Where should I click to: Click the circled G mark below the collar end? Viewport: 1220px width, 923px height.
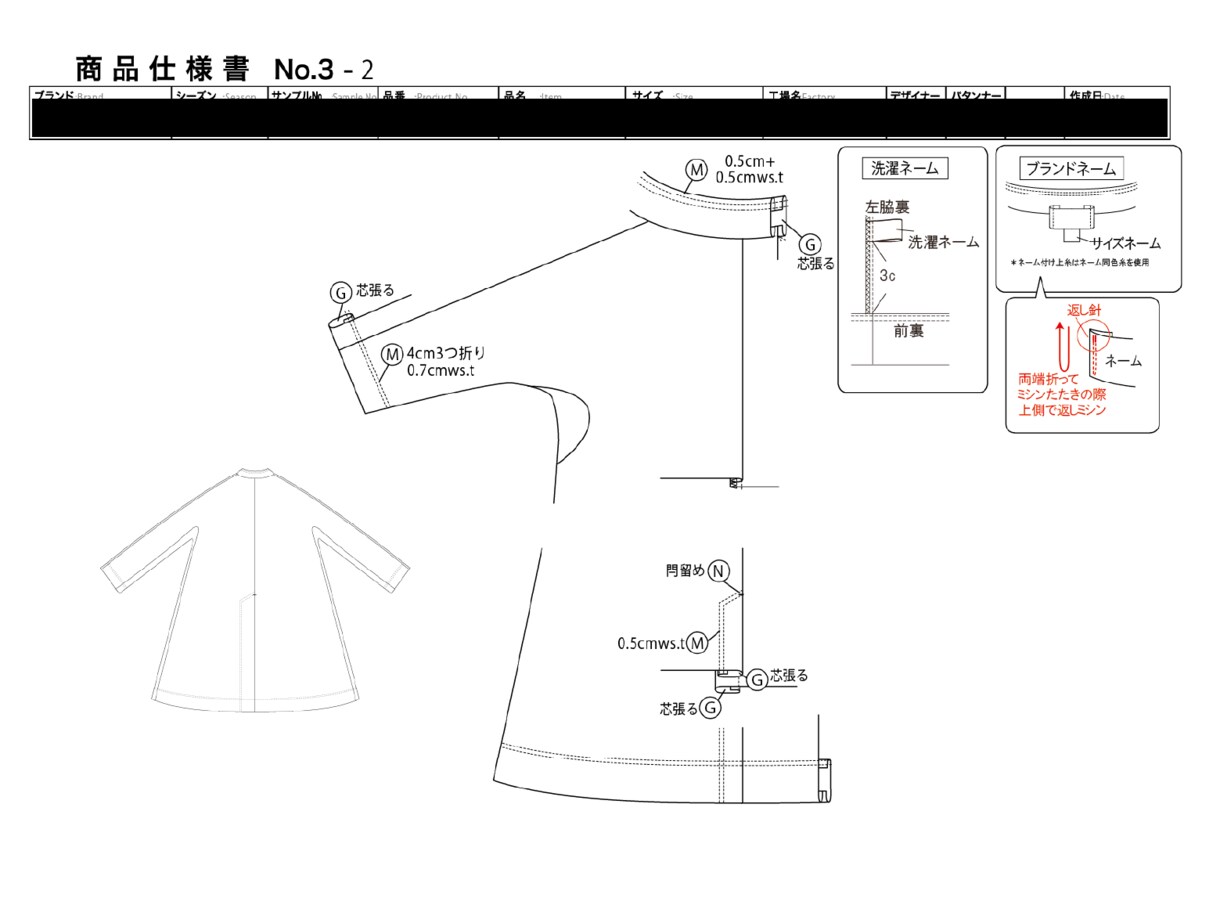pyautogui.click(x=811, y=243)
